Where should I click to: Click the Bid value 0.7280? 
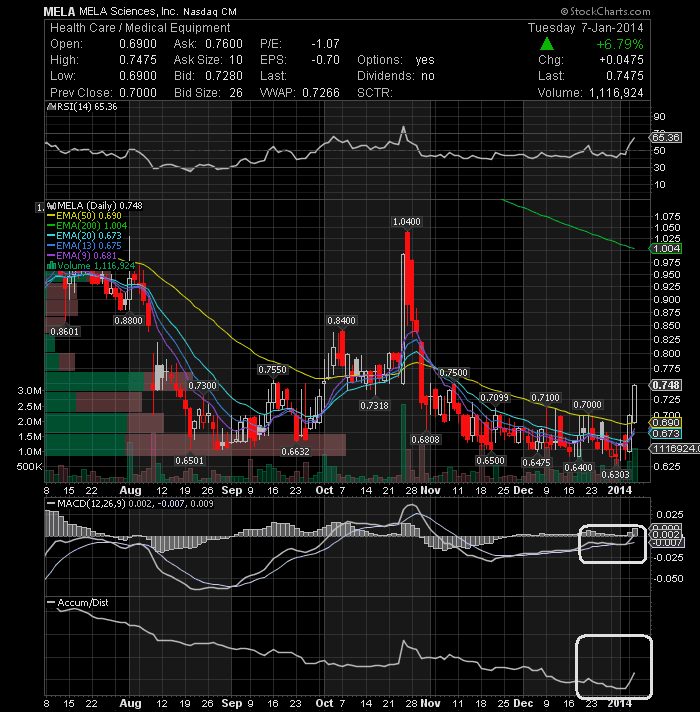tap(224, 76)
